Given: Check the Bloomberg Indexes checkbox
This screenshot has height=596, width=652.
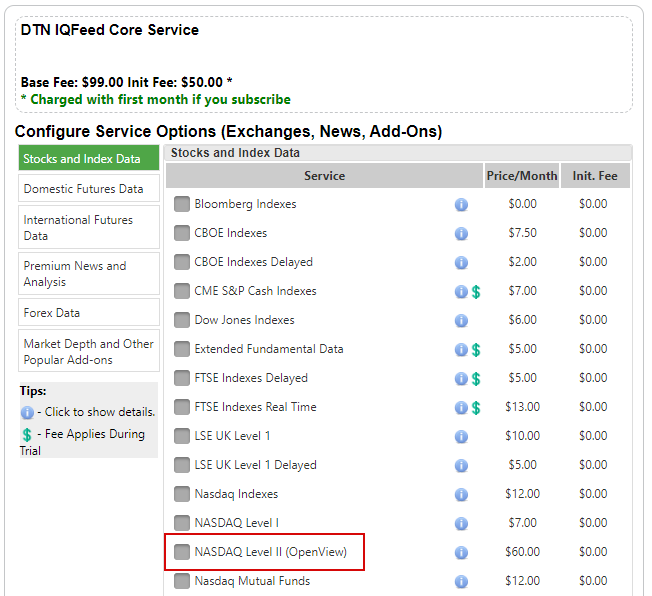Looking at the screenshot, I should [182, 204].
